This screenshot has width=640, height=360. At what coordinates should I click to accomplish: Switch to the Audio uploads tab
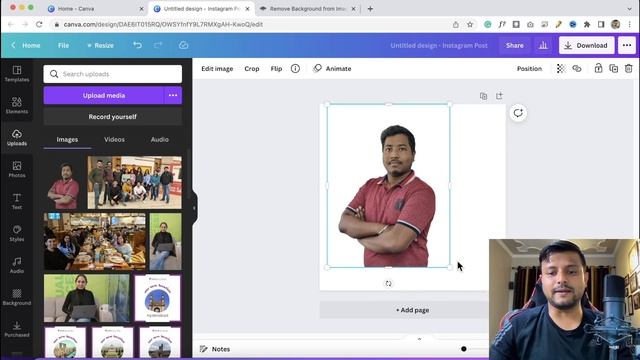click(x=160, y=140)
